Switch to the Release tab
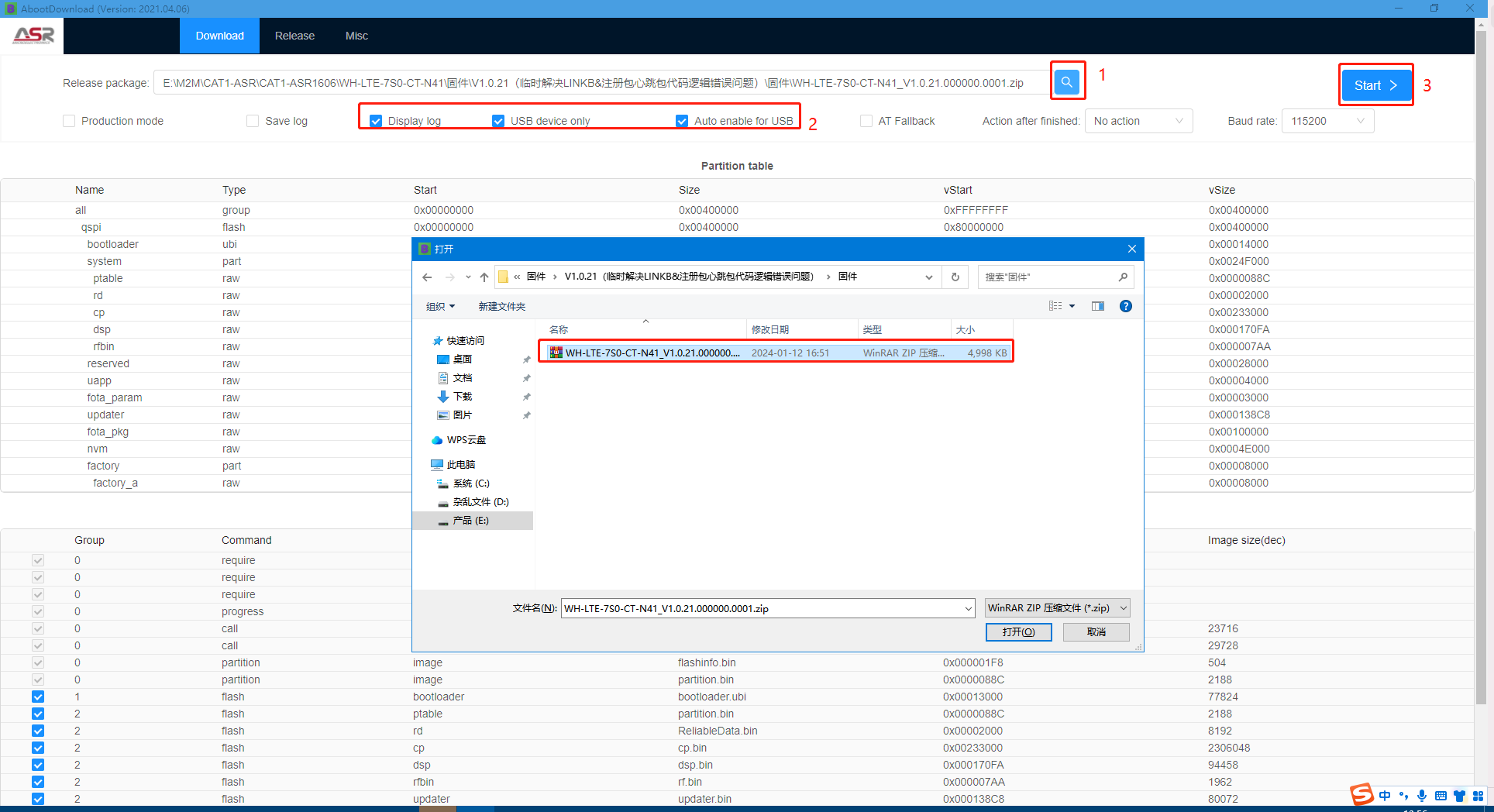Viewport: 1494px width, 812px height. [x=294, y=36]
